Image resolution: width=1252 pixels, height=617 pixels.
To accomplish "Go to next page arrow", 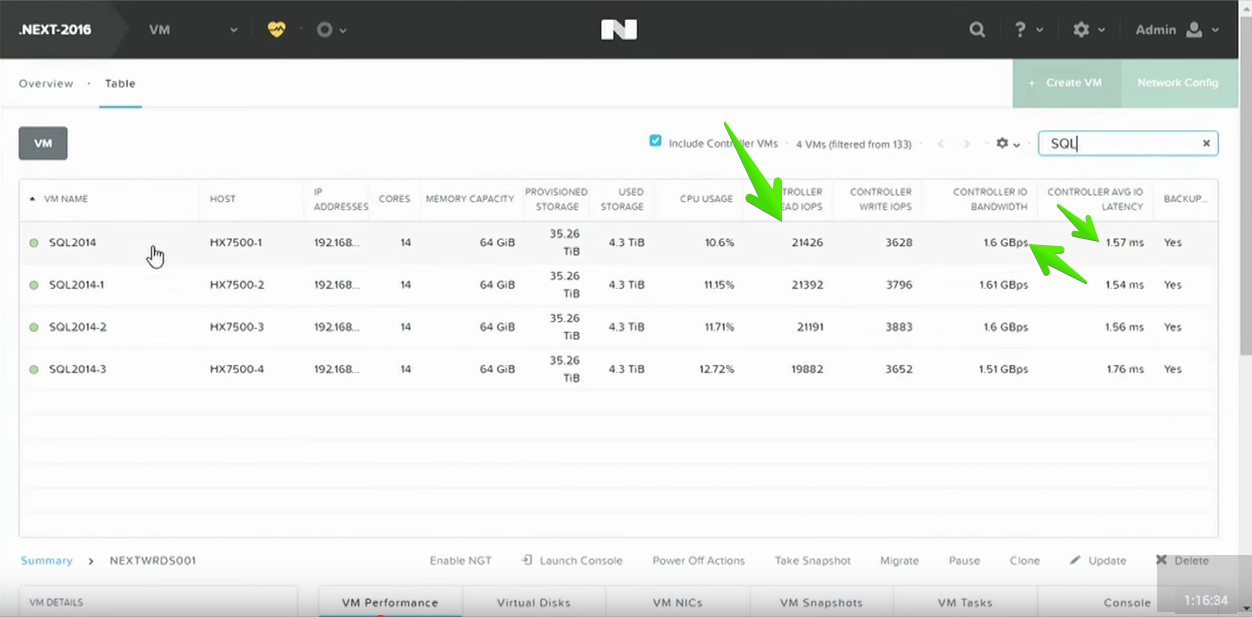I will [966, 144].
